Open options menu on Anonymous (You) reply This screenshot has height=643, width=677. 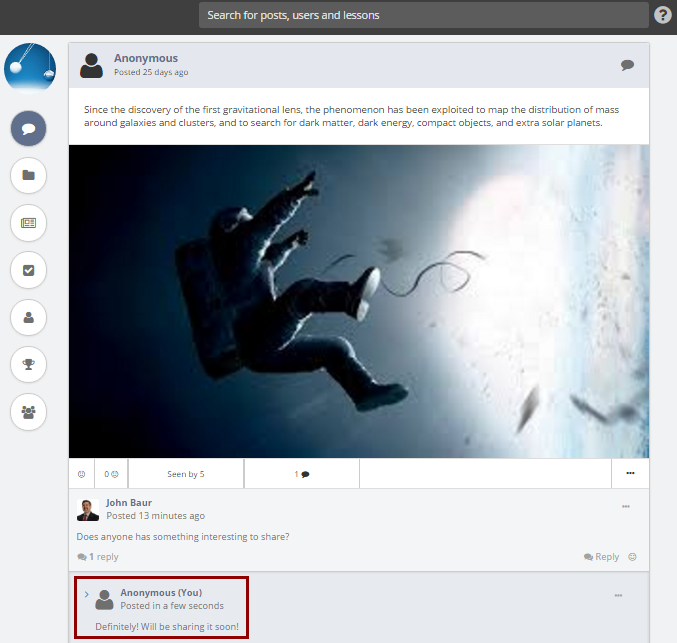tap(618, 595)
